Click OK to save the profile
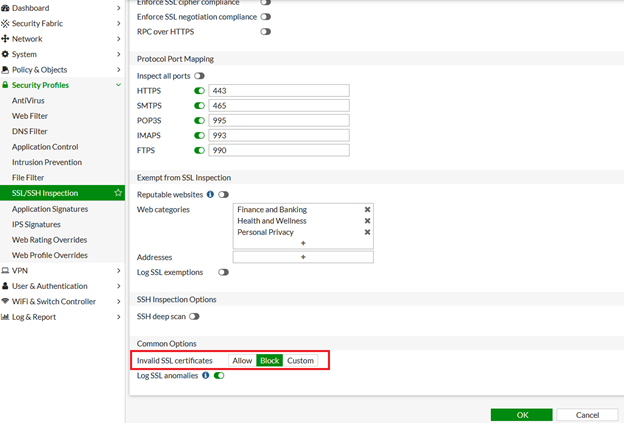The image size is (624, 423). (x=522, y=415)
